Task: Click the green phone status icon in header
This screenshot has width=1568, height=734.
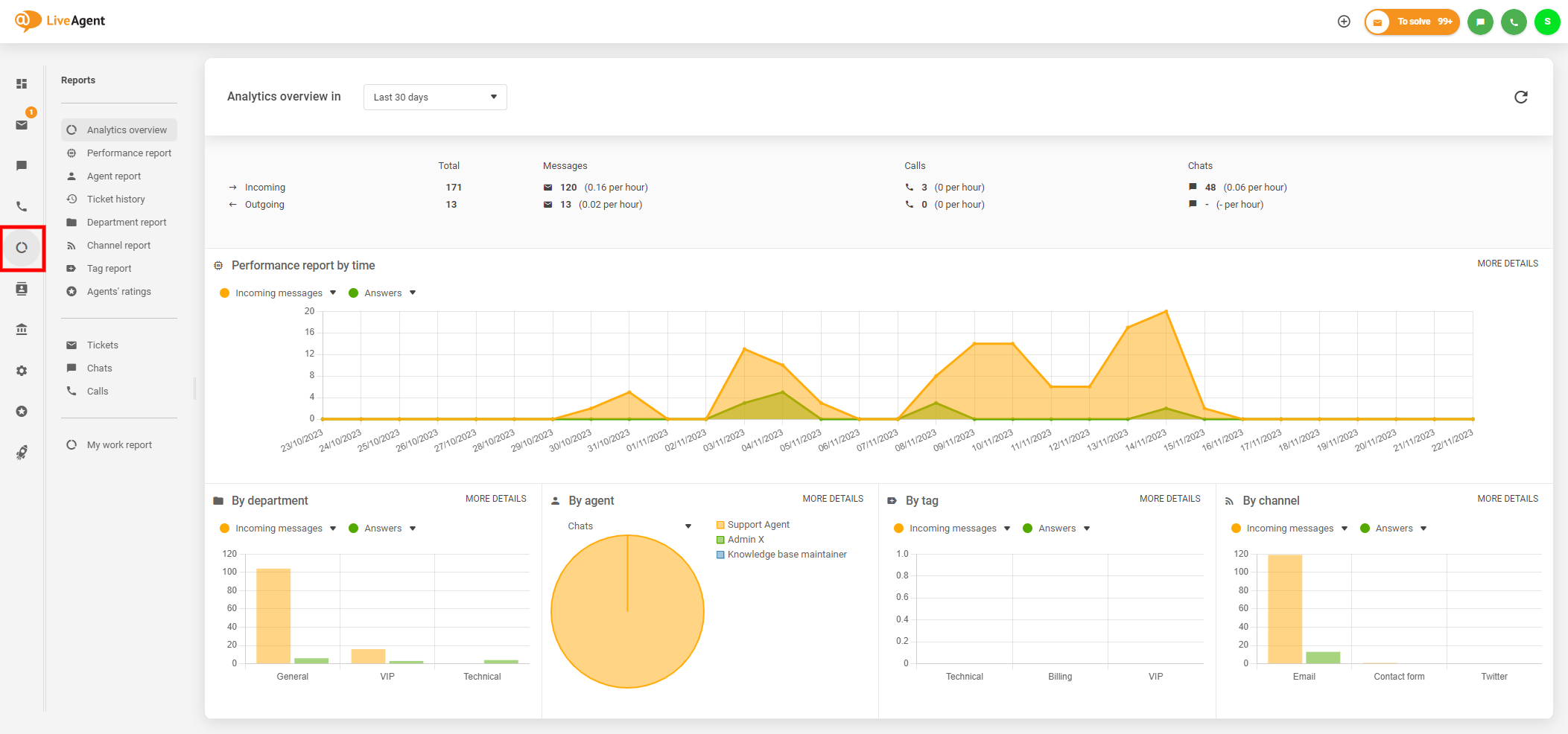Action: pyautogui.click(x=1513, y=22)
